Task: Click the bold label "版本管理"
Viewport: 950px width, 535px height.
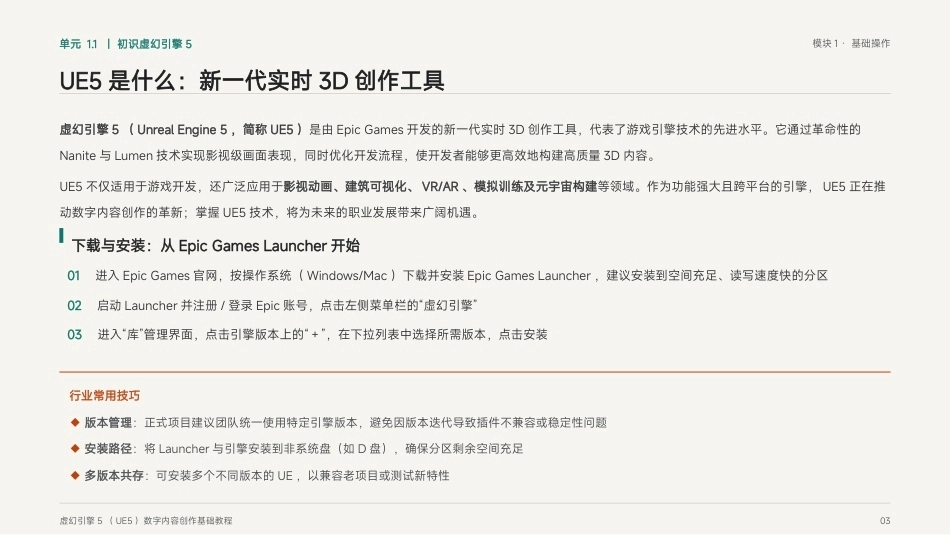Action: [x=108, y=423]
